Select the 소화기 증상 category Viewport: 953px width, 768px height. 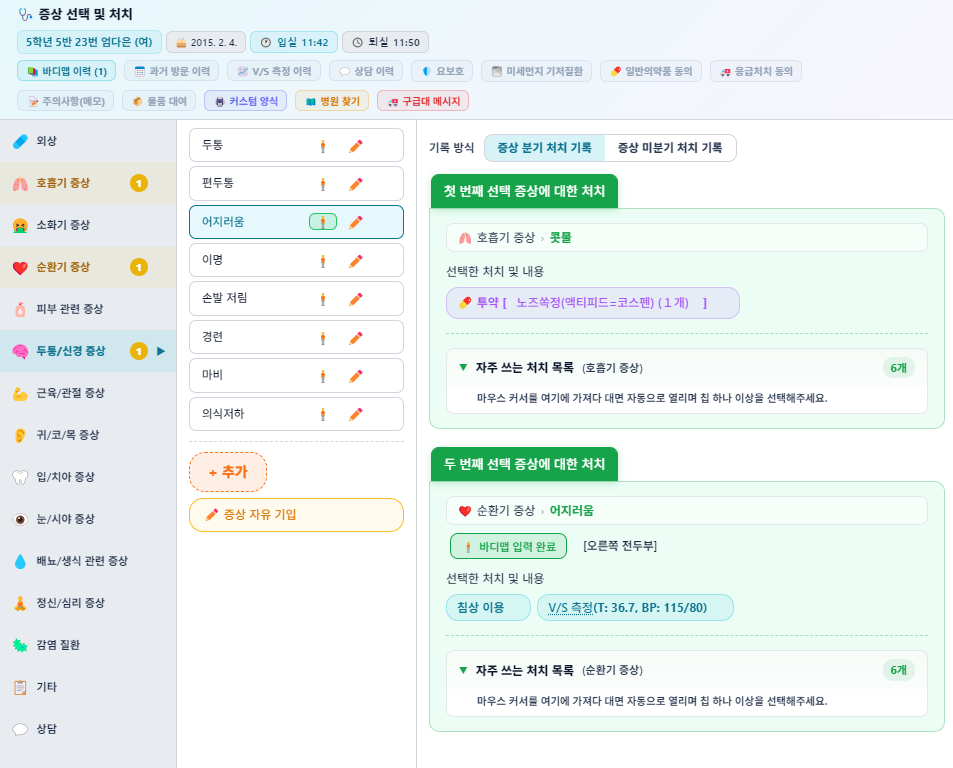[88, 225]
